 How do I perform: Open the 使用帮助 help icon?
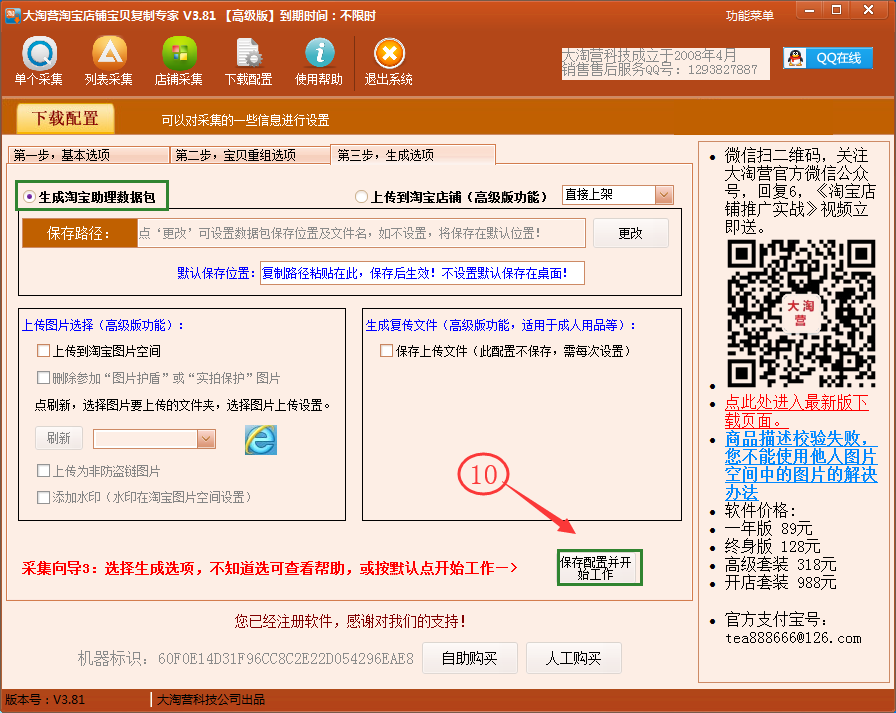click(x=319, y=61)
